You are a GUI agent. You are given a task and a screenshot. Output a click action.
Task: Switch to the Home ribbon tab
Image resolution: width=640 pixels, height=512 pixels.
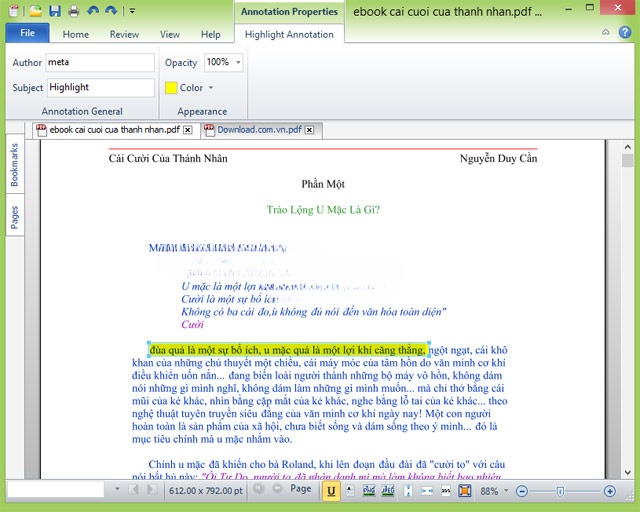[76, 34]
